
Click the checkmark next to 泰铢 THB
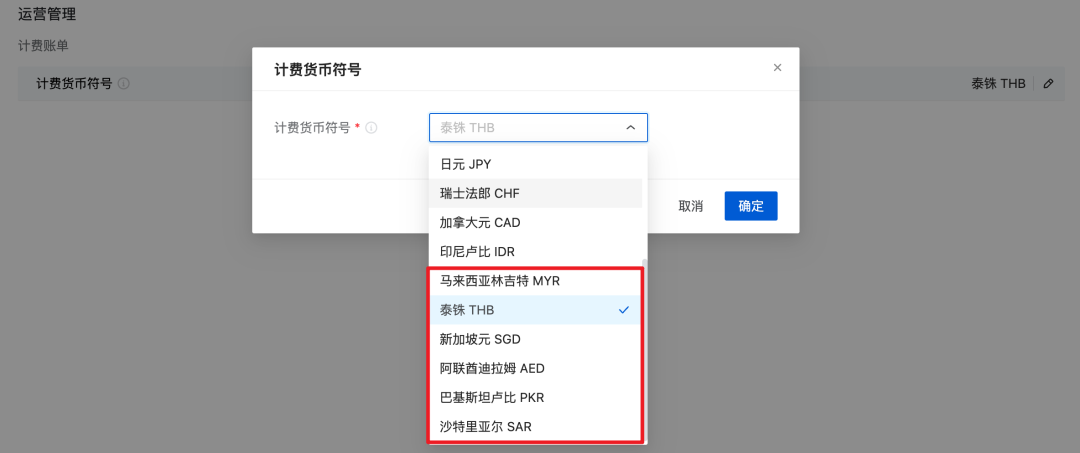click(x=624, y=310)
